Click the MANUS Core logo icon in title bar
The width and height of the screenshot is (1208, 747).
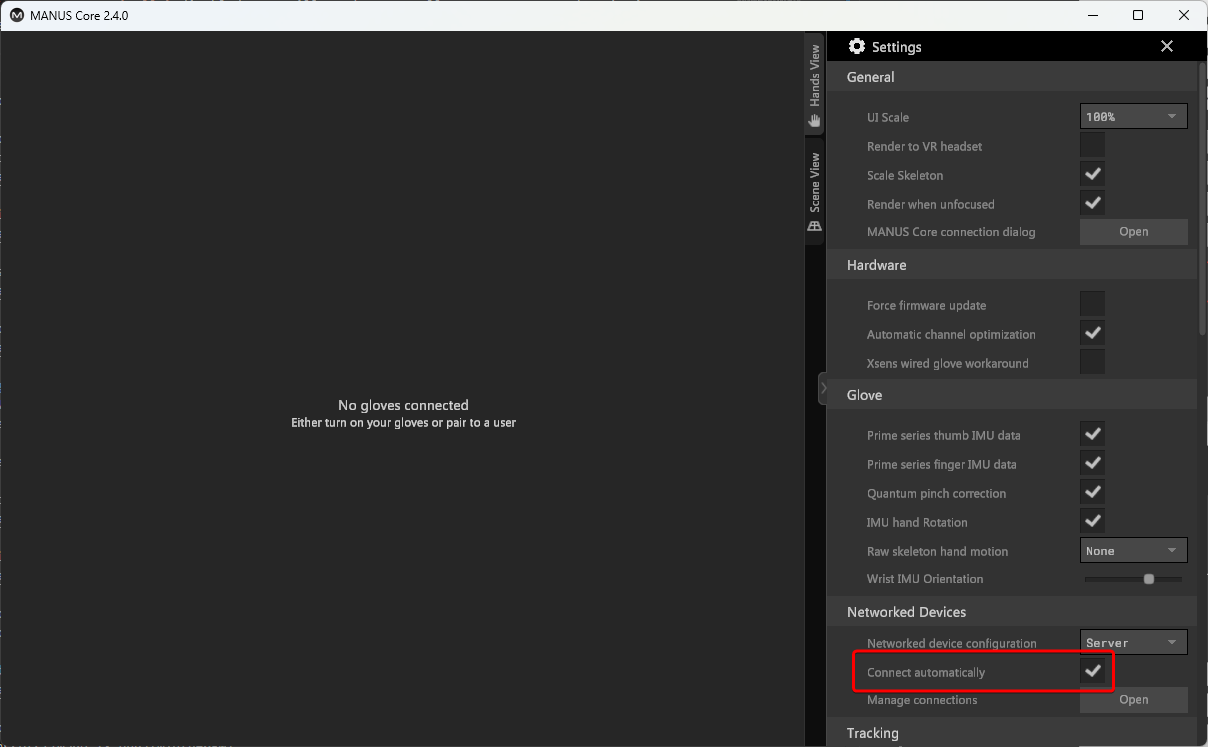pyautogui.click(x=17, y=15)
